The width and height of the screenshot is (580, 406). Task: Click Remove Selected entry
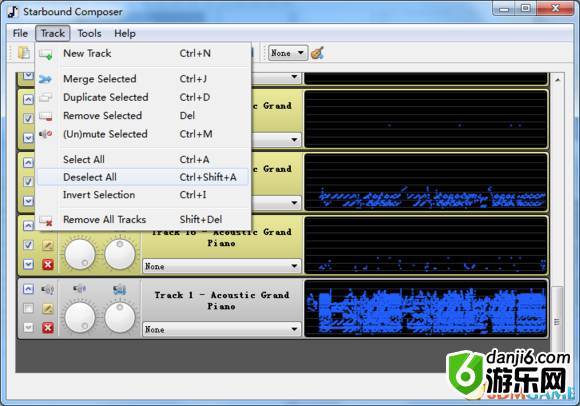tap(143, 116)
